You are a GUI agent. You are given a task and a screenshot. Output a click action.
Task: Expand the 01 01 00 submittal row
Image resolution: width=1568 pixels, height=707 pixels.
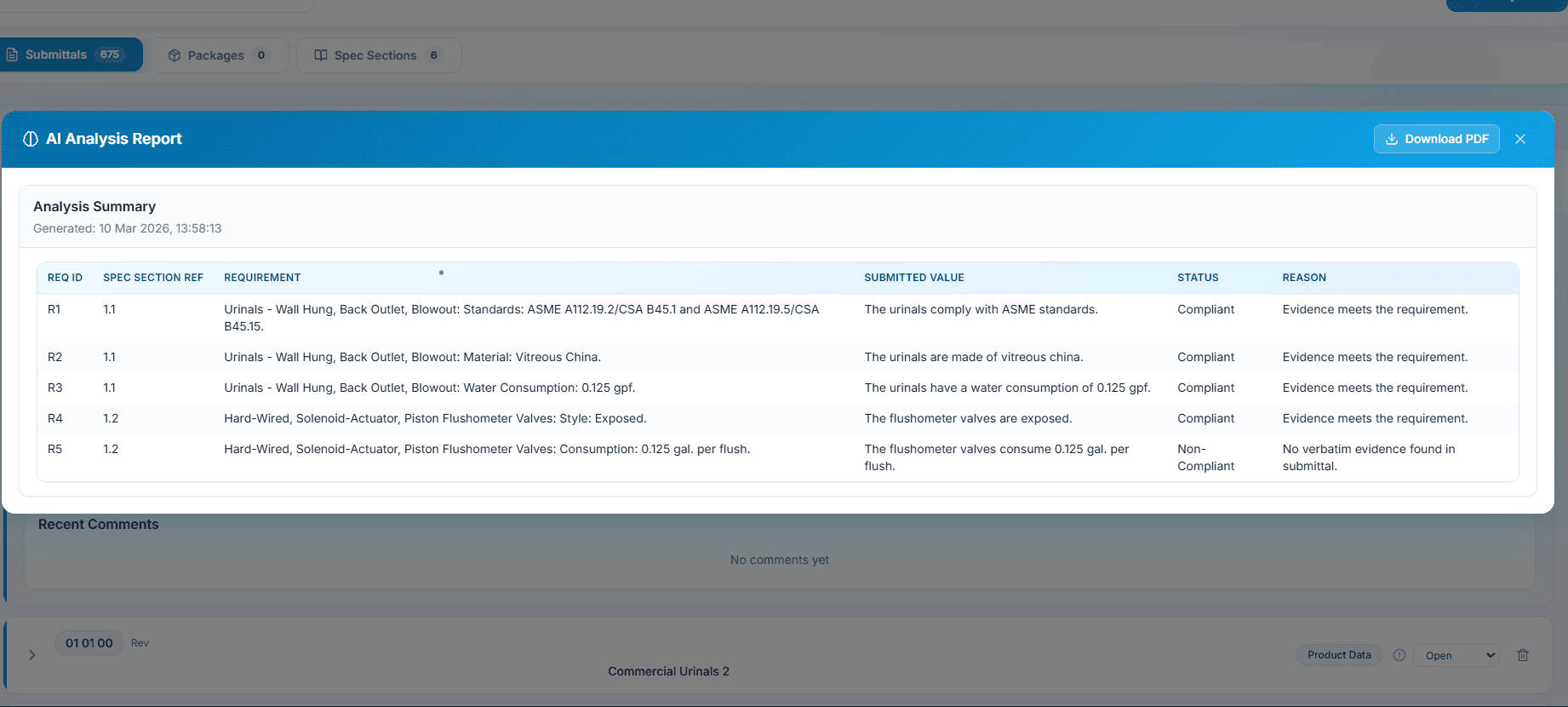point(32,655)
